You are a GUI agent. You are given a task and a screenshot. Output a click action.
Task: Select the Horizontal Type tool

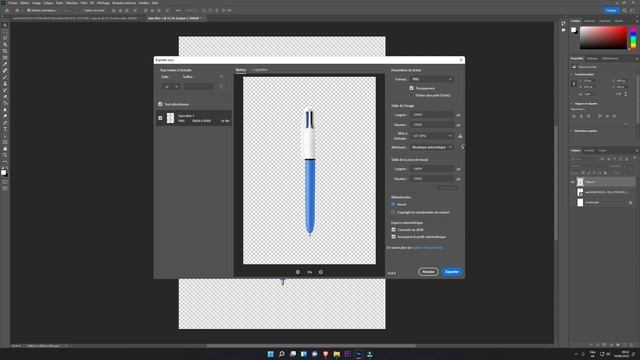[5, 129]
